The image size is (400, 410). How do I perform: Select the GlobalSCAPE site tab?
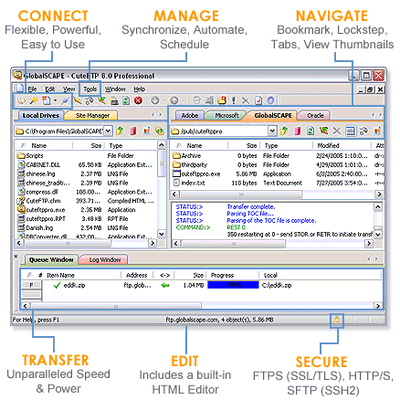click(x=273, y=115)
